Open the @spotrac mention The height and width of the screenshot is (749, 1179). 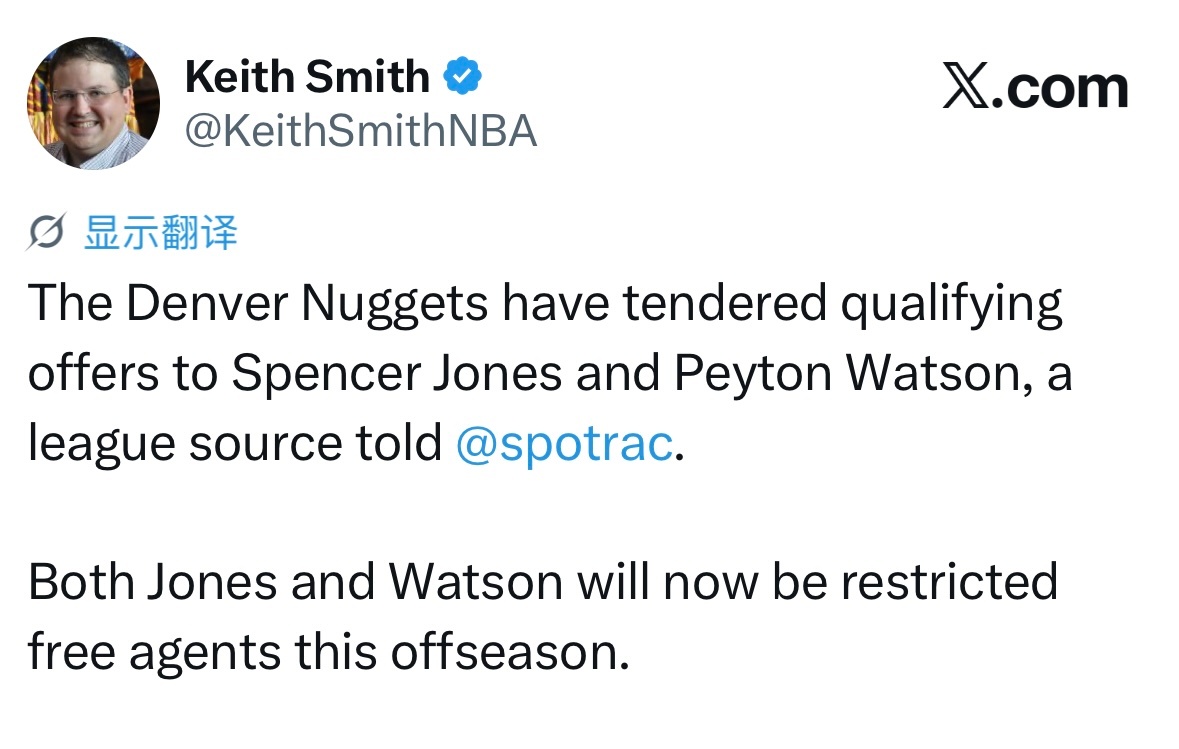564,443
